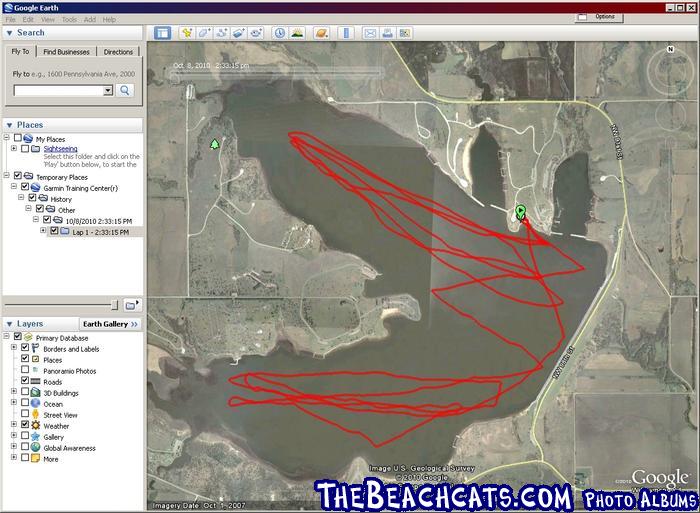Switch to the Fly To tab
Image resolution: width=700 pixels, height=513 pixels.
click(20, 51)
